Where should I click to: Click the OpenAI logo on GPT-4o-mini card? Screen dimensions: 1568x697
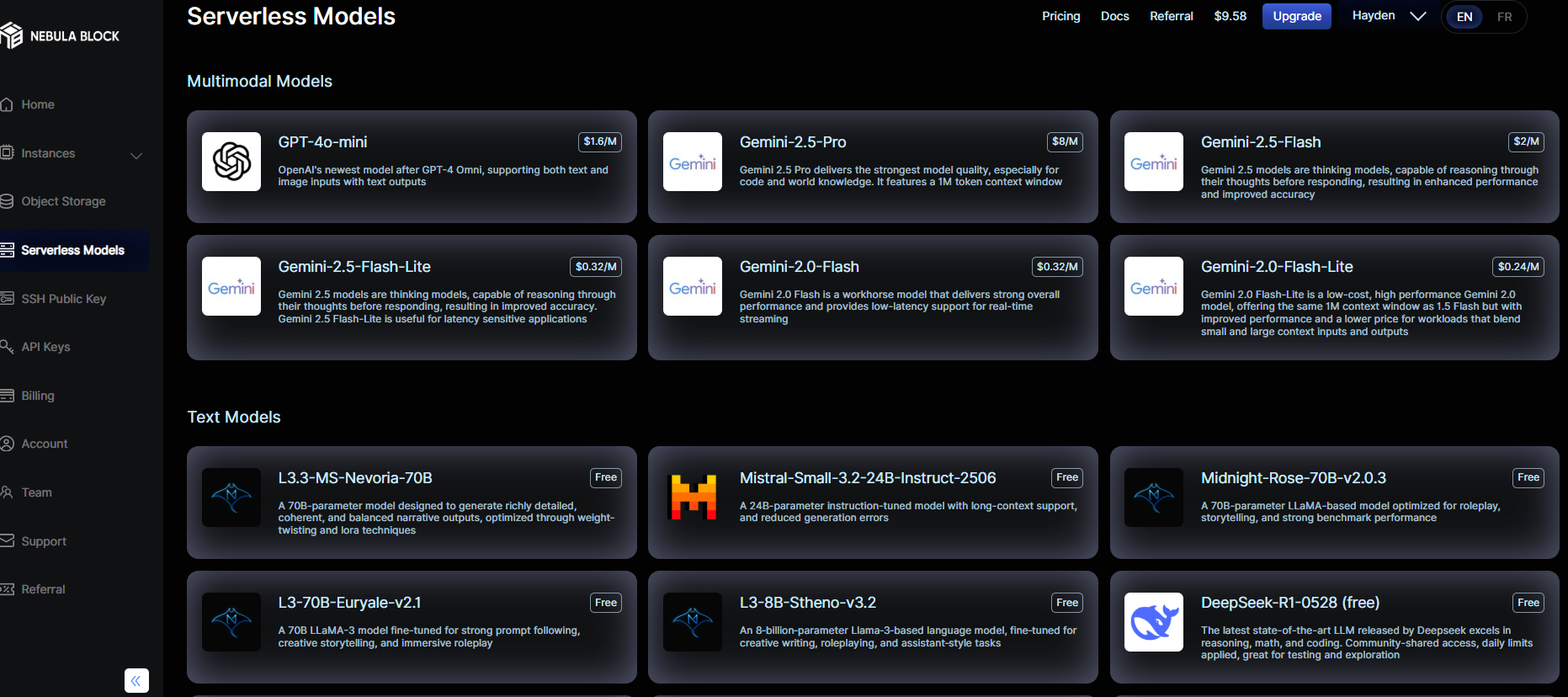(x=231, y=162)
